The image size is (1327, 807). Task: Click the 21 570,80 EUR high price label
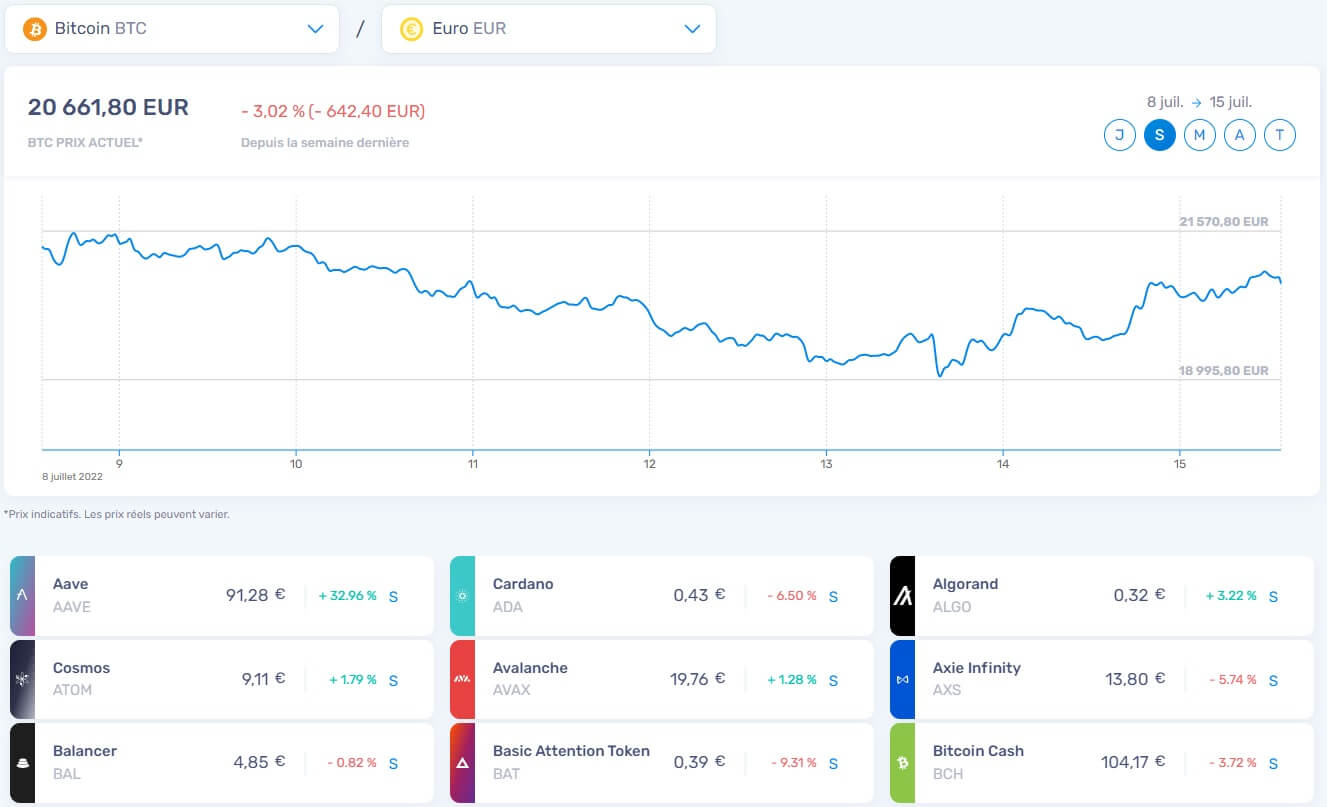point(1224,222)
